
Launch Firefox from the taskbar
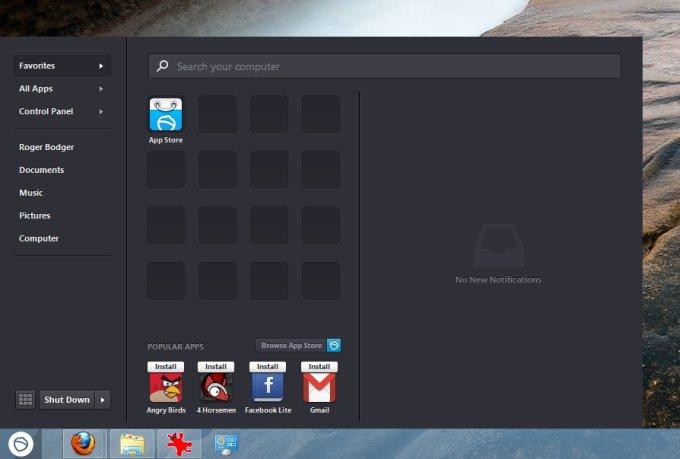pos(83,444)
